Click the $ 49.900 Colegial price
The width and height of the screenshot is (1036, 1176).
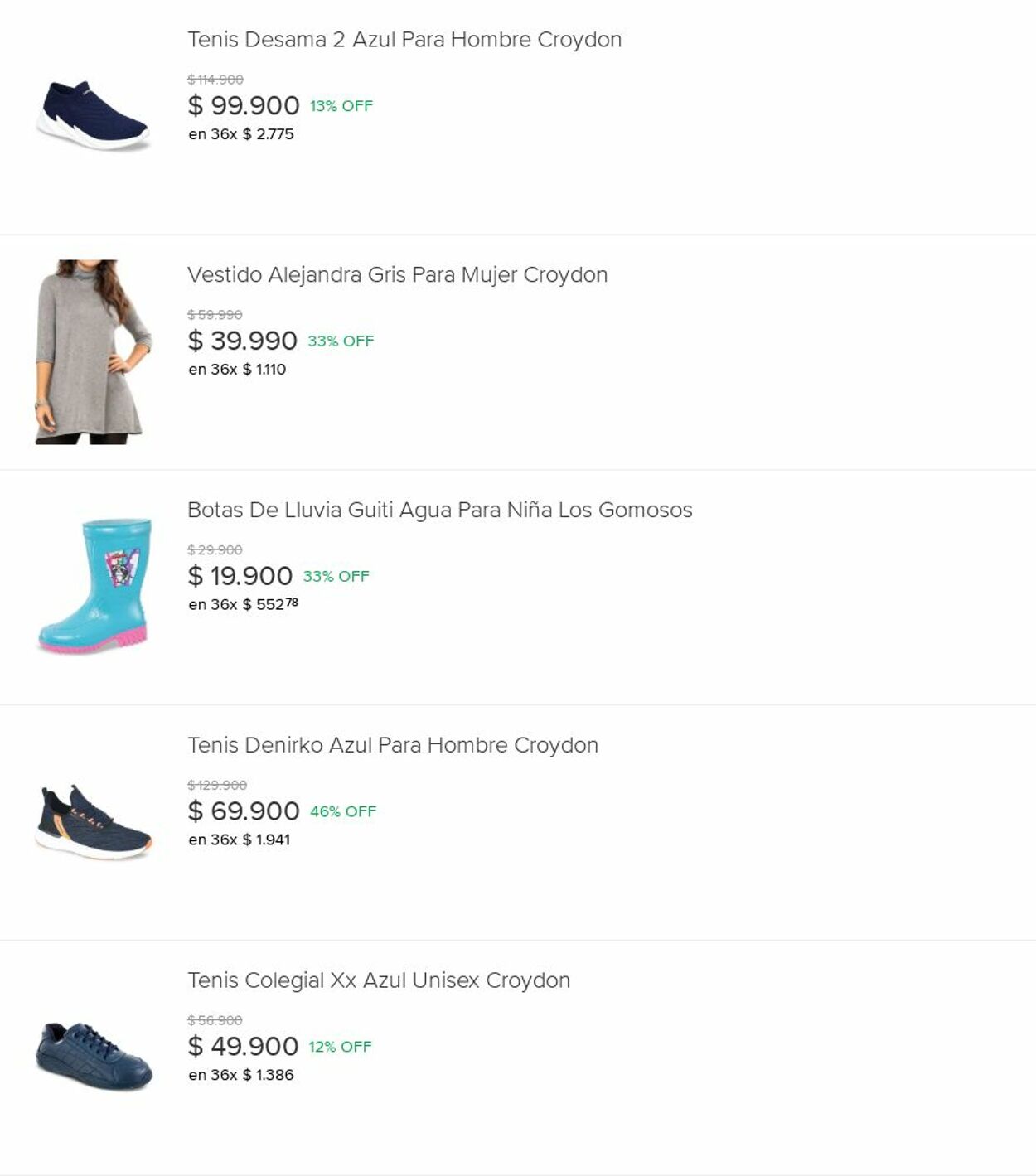click(x=242, y=1047)
